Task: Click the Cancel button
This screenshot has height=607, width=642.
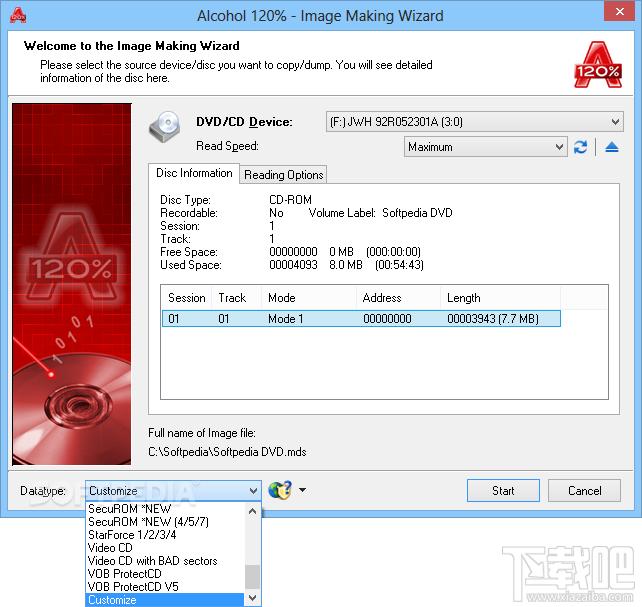Action: pyautogui.click(x=584, y=490)
